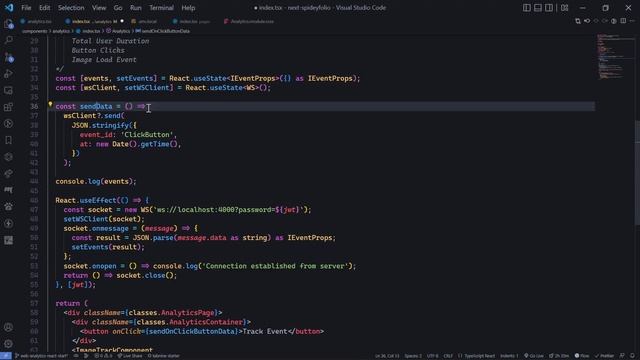The image size is (640, 360).
Task: Click 'Connection established from server' string
Action: 276,266
